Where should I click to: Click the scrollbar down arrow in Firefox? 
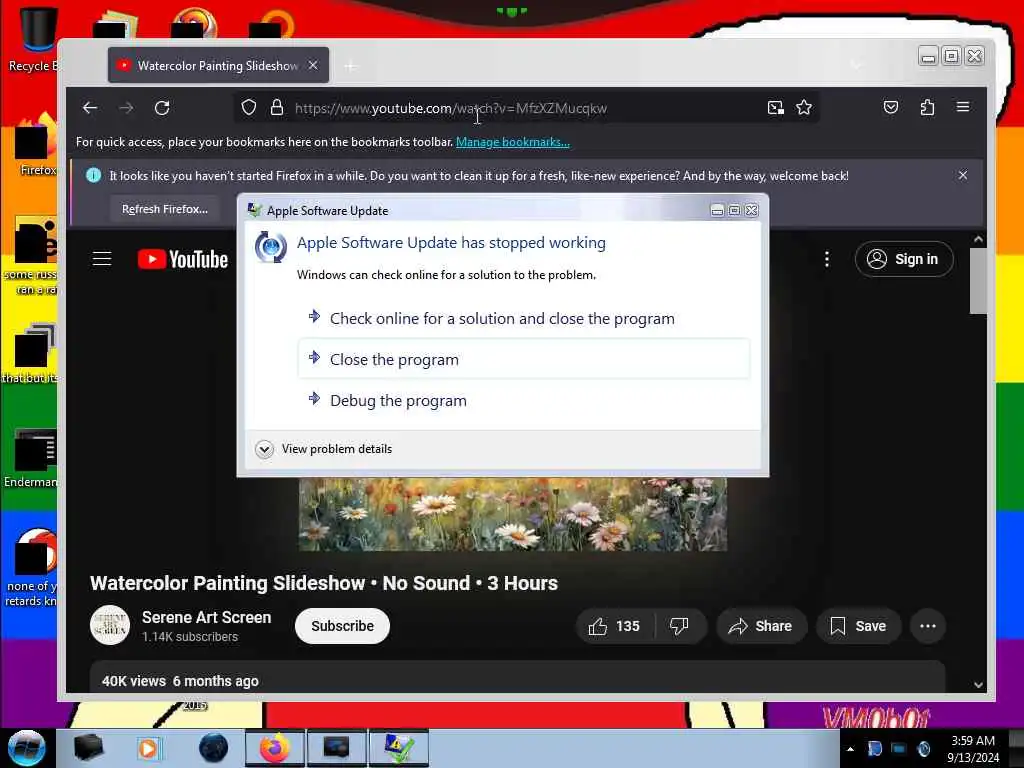(x=978, y=684)
